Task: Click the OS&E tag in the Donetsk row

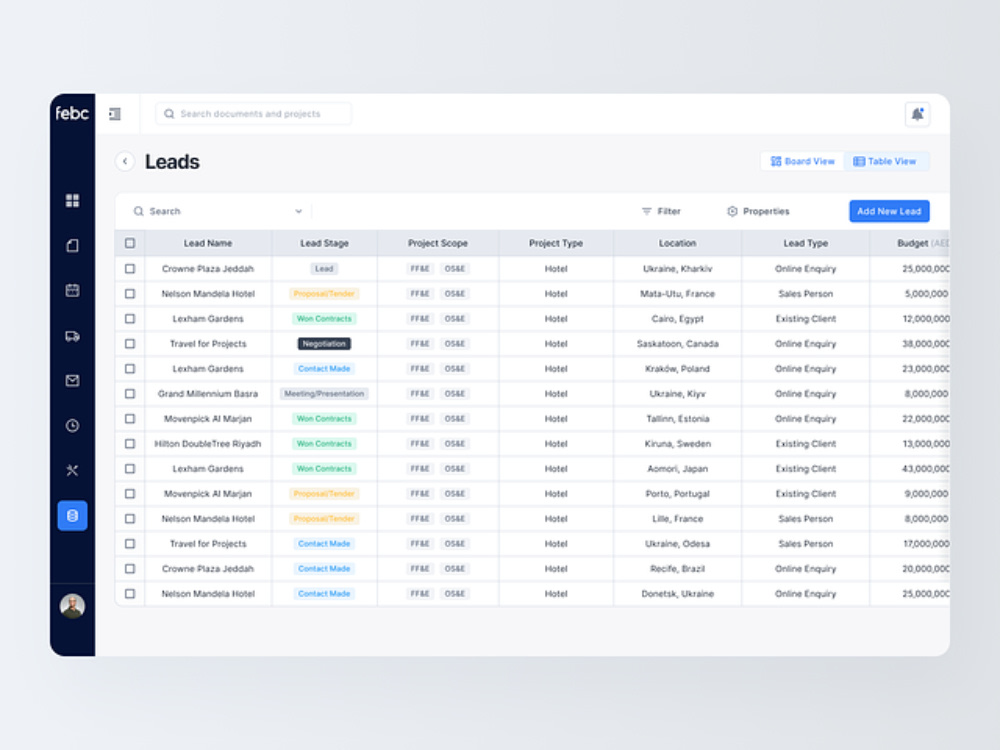Action: pos(455,593)
